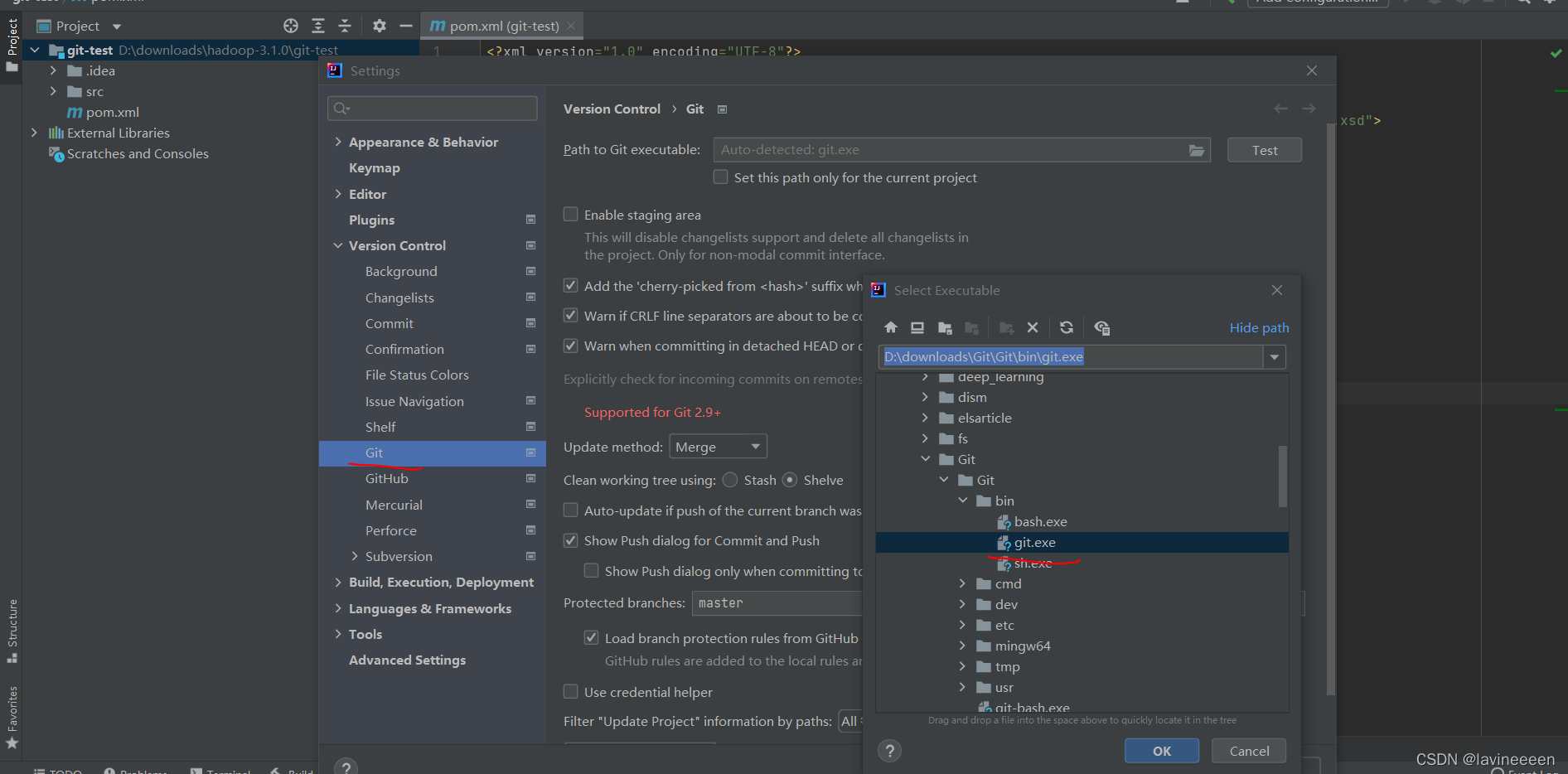Go to home directory in Select Executable
1568x774 pixels.
[891, 328]
